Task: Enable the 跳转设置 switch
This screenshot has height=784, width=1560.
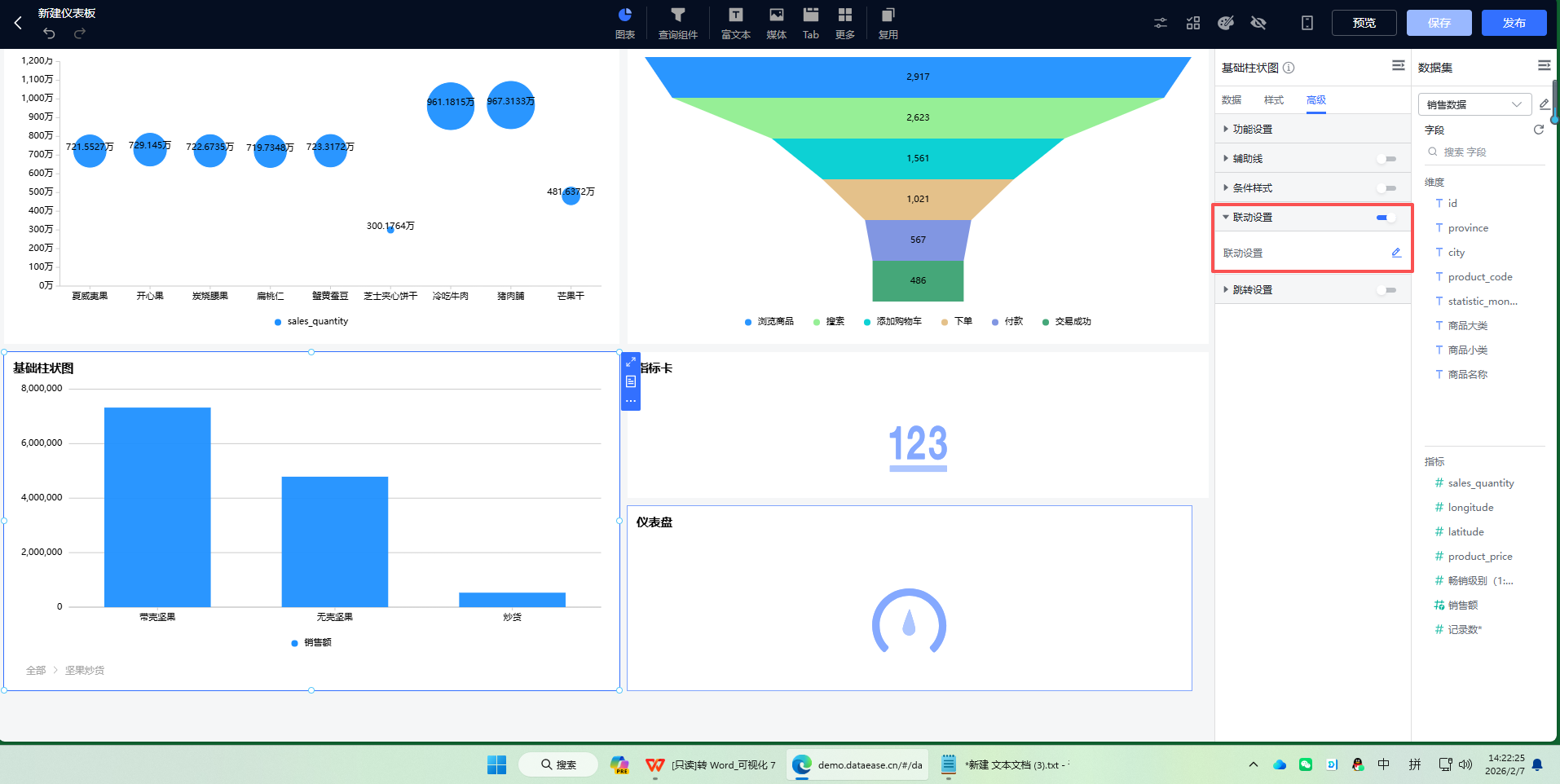Action: [1387, 290]
